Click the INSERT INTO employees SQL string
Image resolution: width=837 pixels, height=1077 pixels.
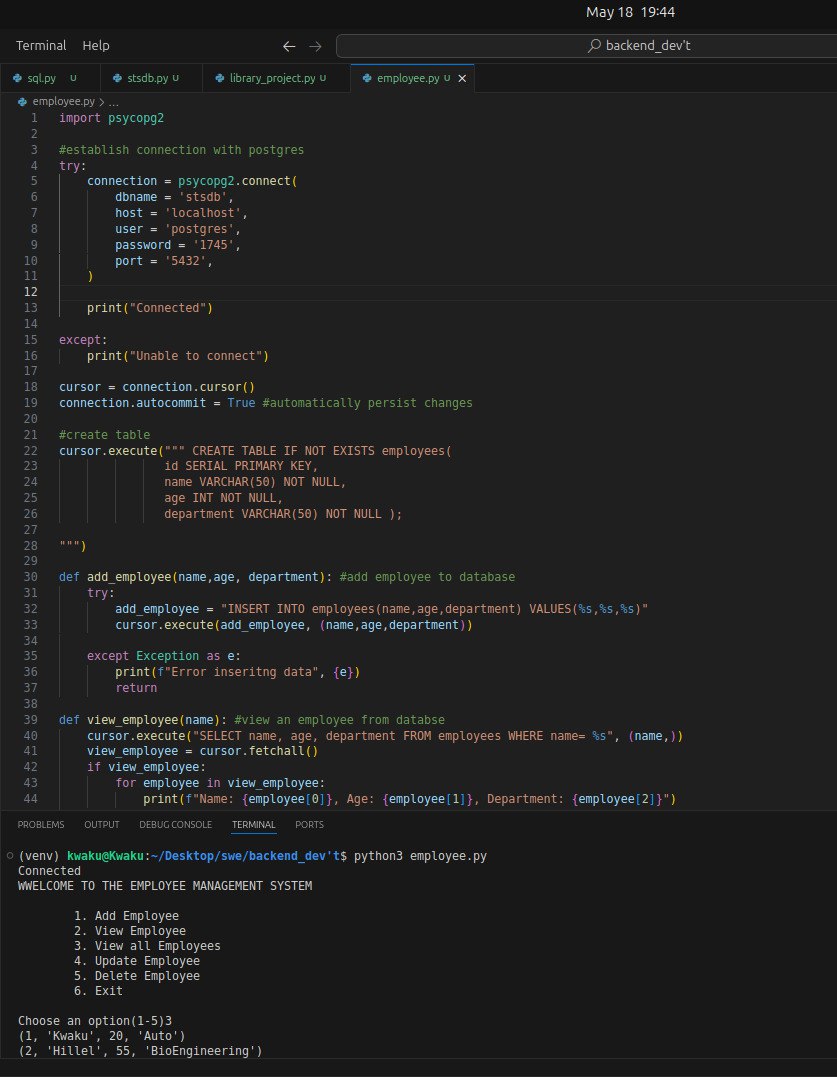click(435, 609)
